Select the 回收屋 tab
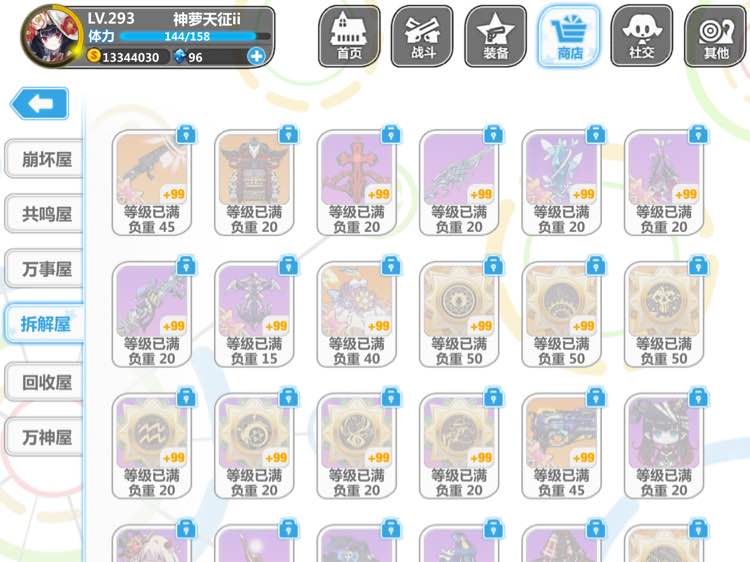 pyautogui.click(x=44, y=382)
